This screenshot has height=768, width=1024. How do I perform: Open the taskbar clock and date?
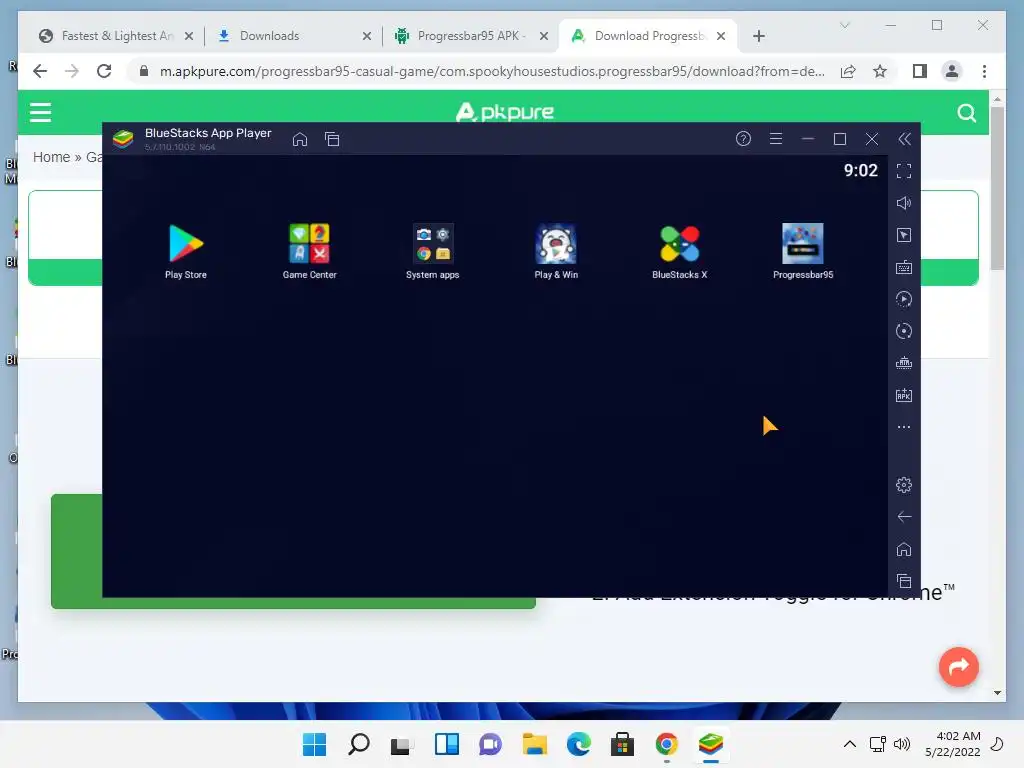(953, 744)
